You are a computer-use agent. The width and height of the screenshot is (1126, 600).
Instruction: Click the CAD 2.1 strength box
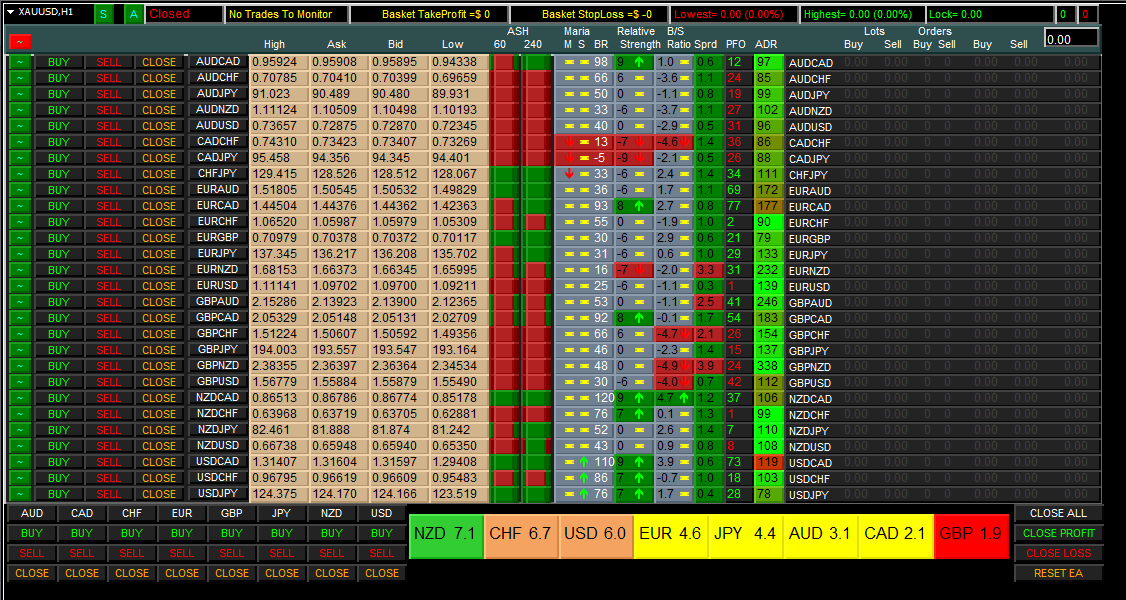point(896,535)
